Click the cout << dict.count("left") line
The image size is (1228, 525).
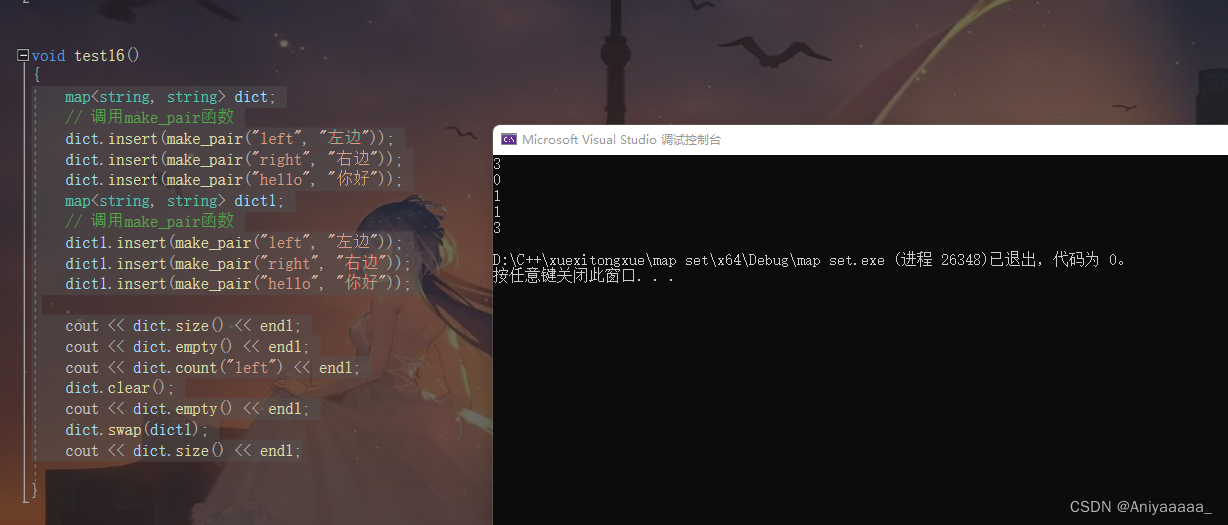click(x=213, y=368)
